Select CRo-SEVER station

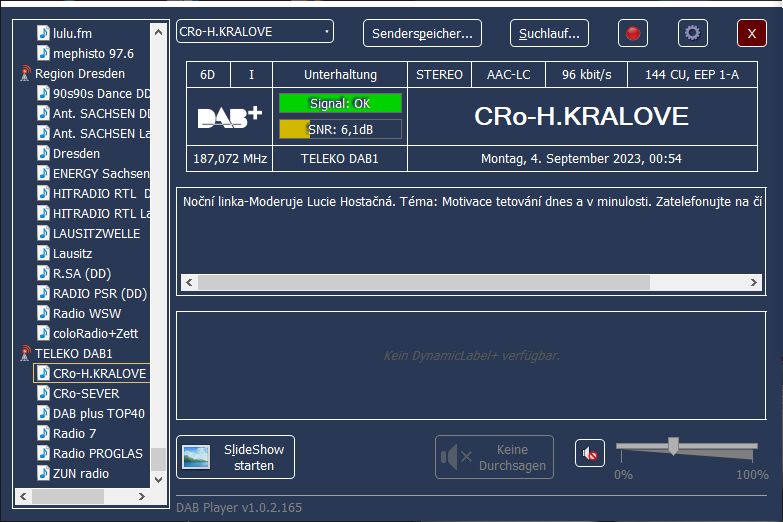coord(86,394)
